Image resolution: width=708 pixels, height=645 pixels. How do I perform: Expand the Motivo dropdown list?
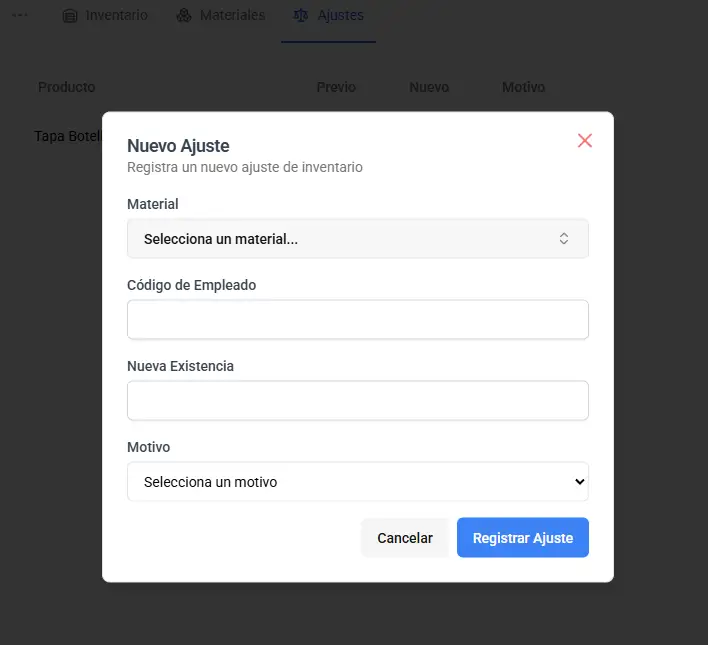(x=358, y=481)
